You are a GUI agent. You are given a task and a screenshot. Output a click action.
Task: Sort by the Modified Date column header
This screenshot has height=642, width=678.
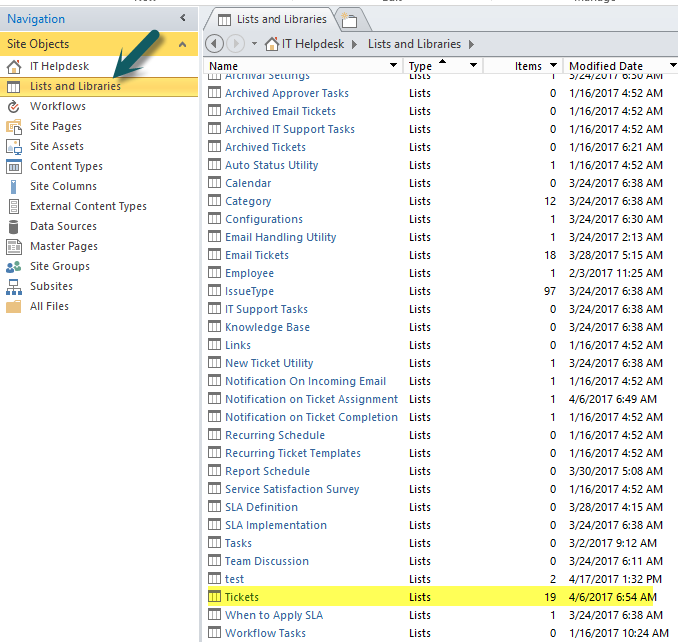605,66
